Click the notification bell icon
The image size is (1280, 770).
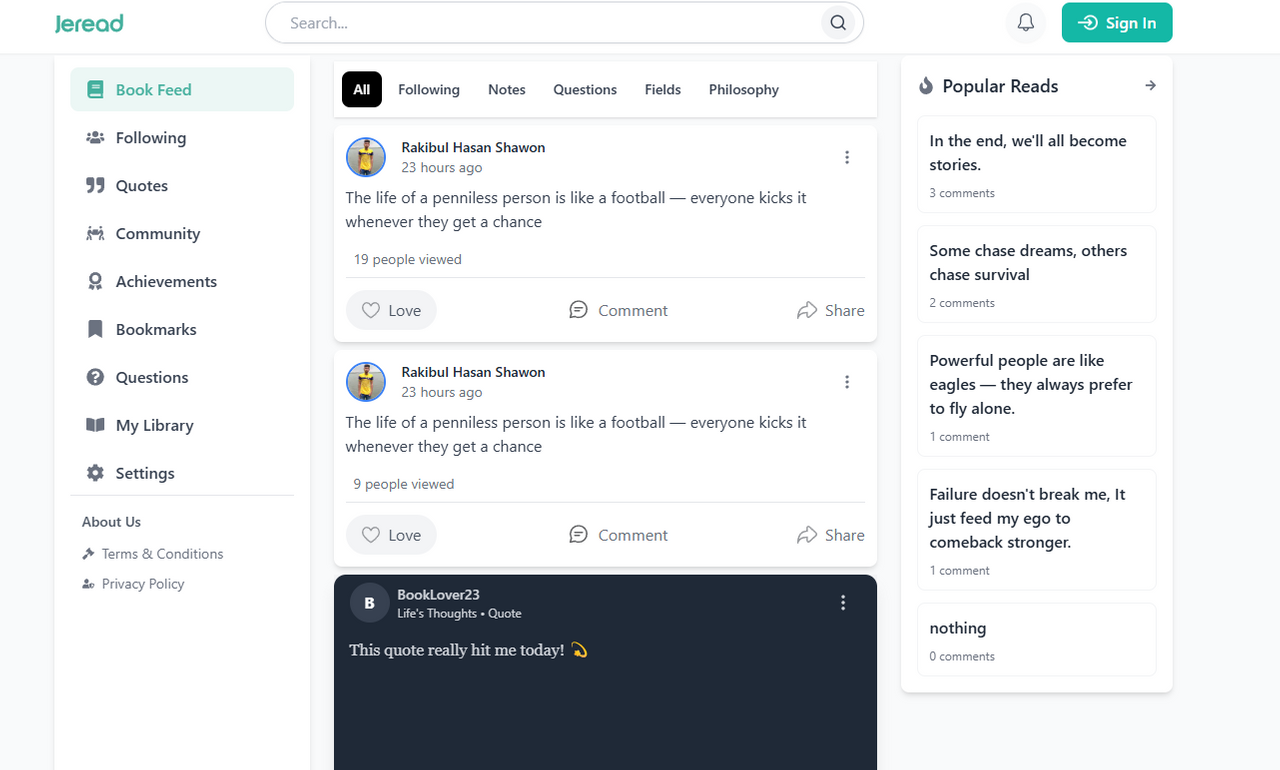pos(1025,23)
